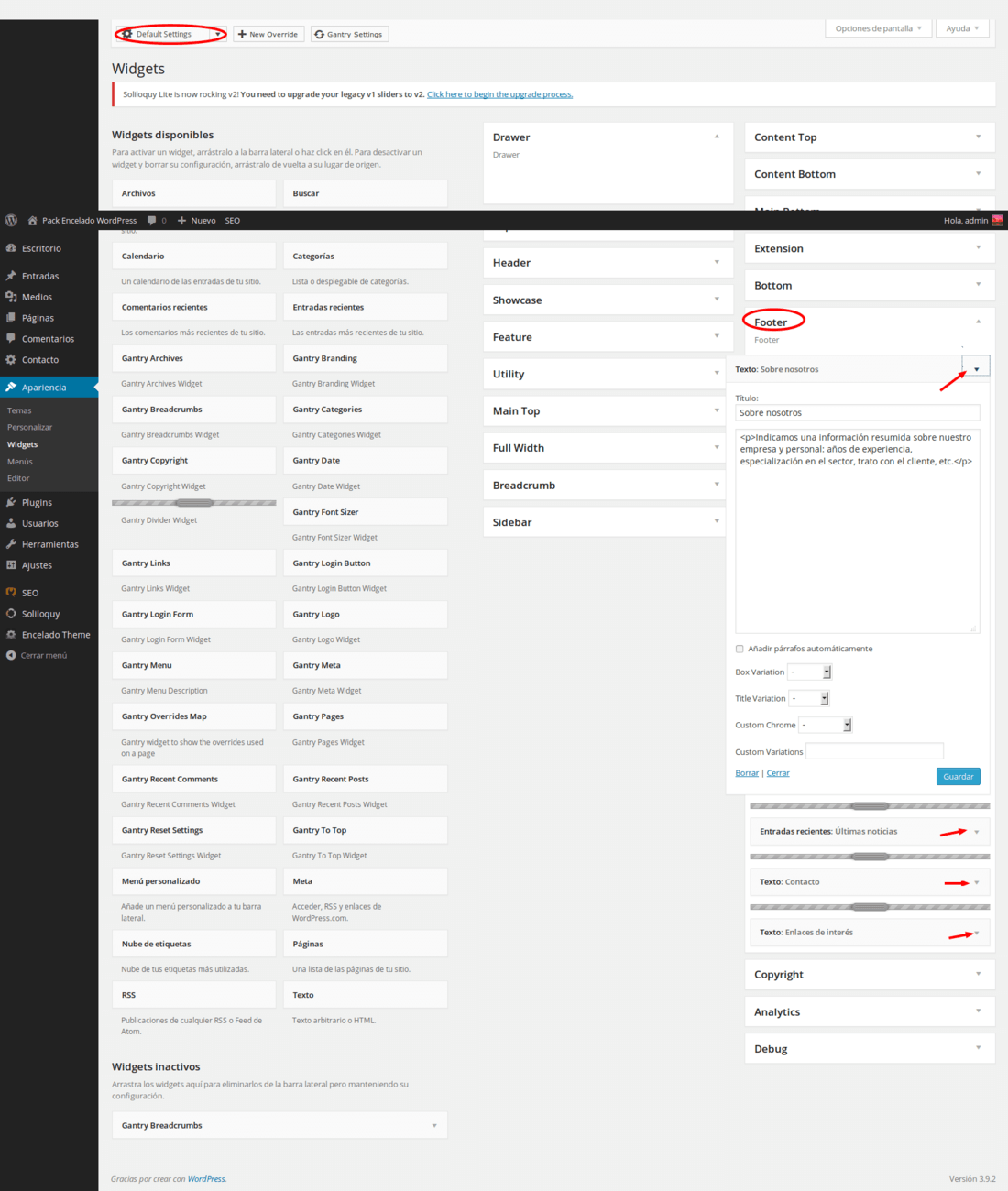Click the Comentarios bubble icon in sidebar
The width and height of the screenshot is (1008, 1191).
(11, 339)
